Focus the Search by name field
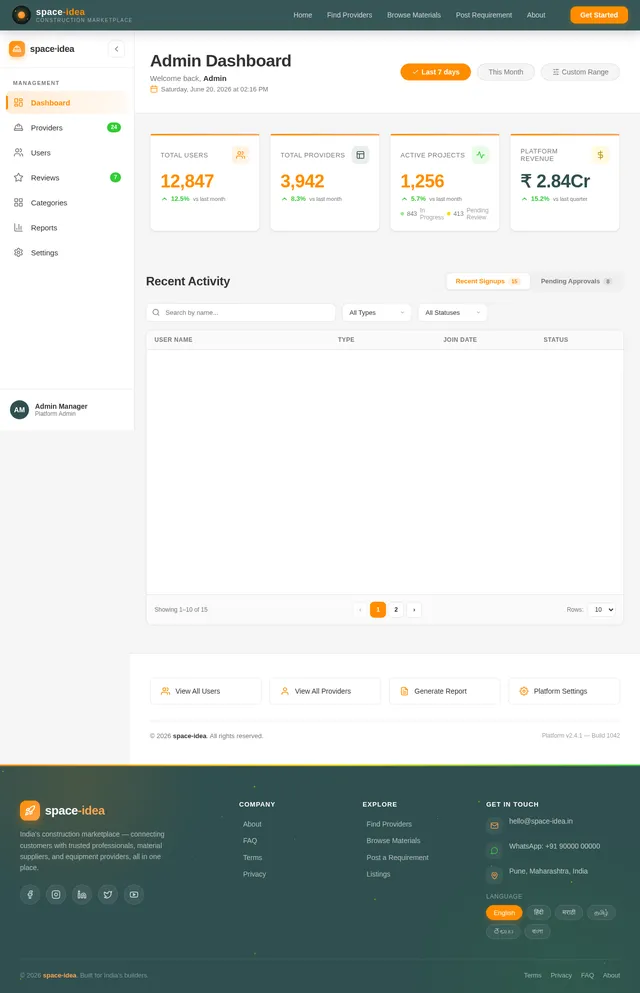Viewport: 640px width, 993px height. click(241, 312)
